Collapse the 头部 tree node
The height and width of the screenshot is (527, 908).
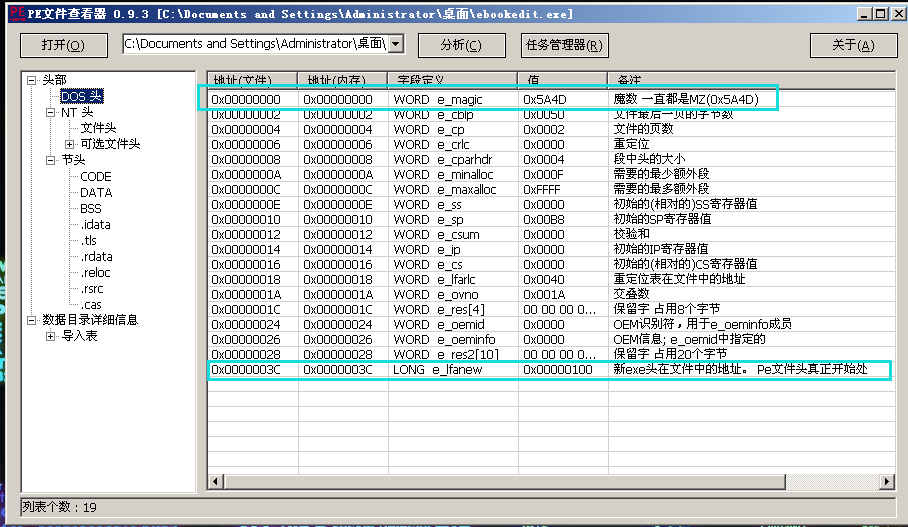coord(32,80)
